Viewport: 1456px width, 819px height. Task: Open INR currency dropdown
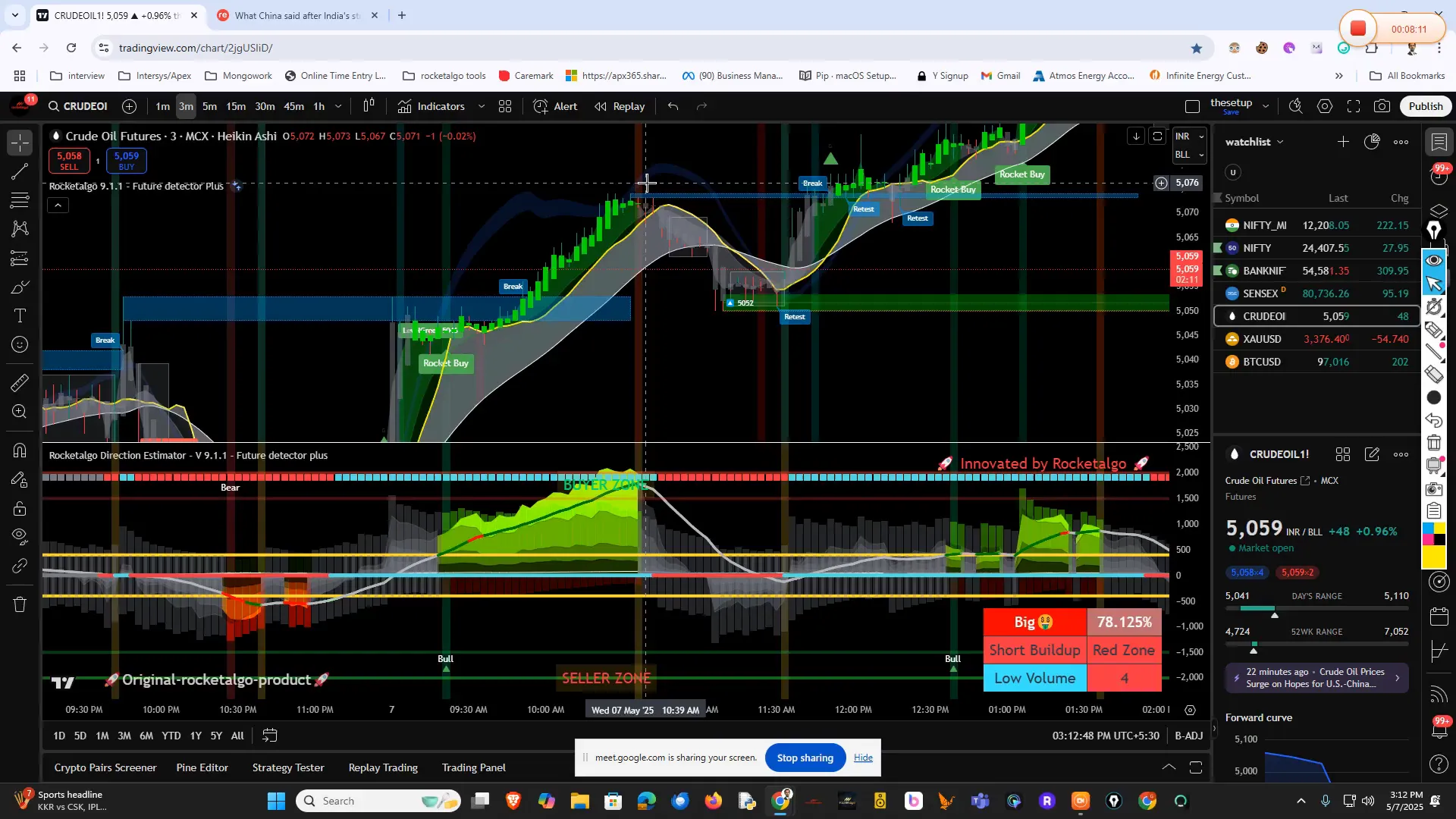[x=1188, y=136]
